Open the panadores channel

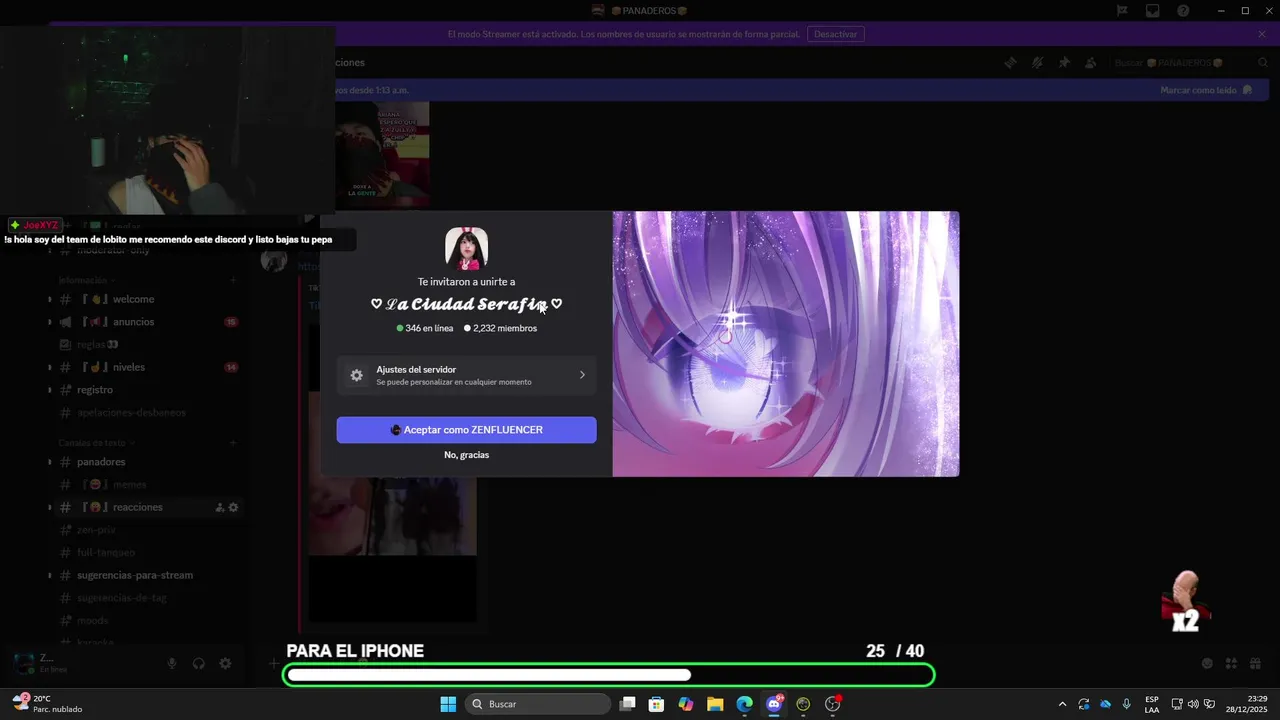(x=145, y=462)
